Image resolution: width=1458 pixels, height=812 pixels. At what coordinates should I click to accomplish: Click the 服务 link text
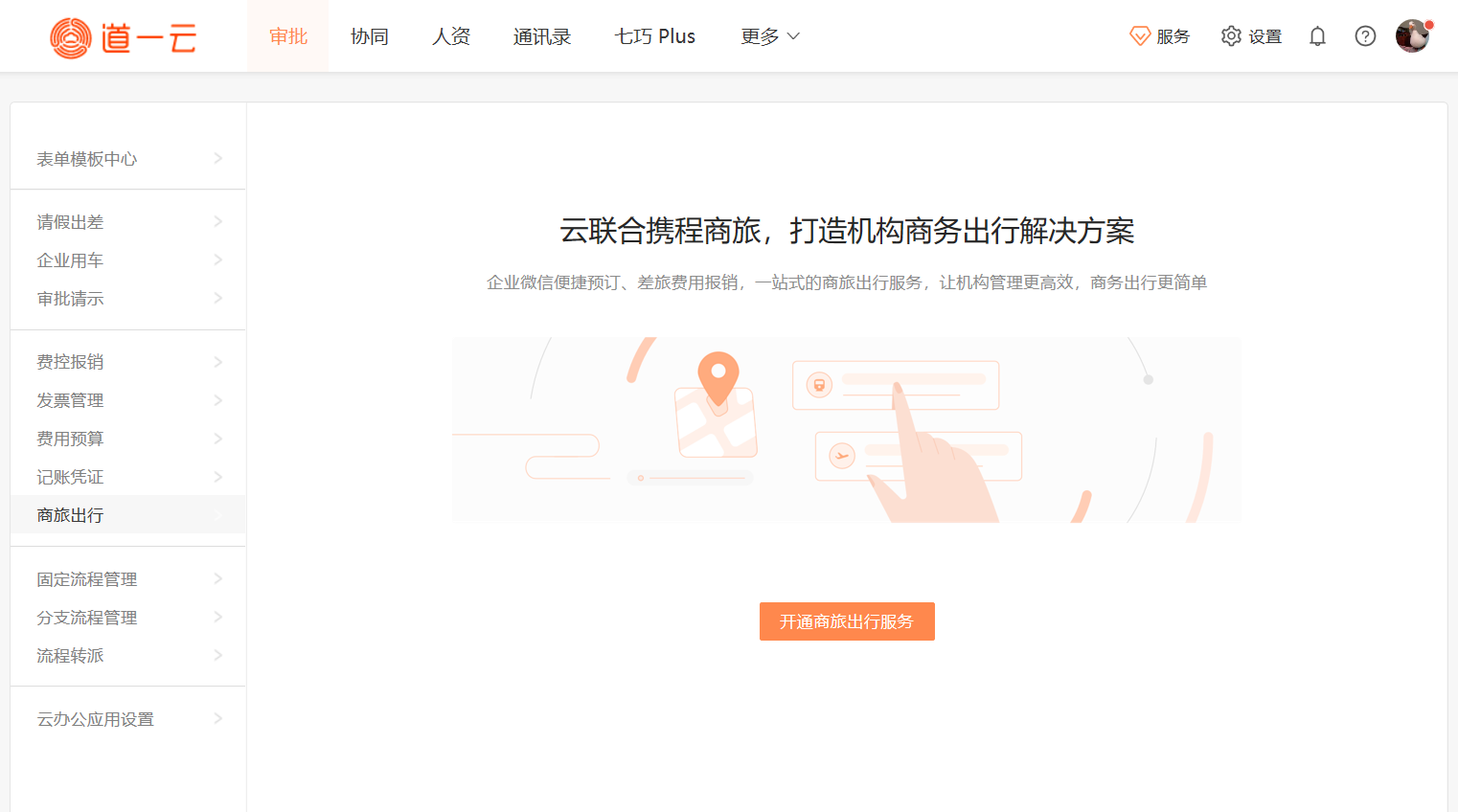pos(1173,36)
